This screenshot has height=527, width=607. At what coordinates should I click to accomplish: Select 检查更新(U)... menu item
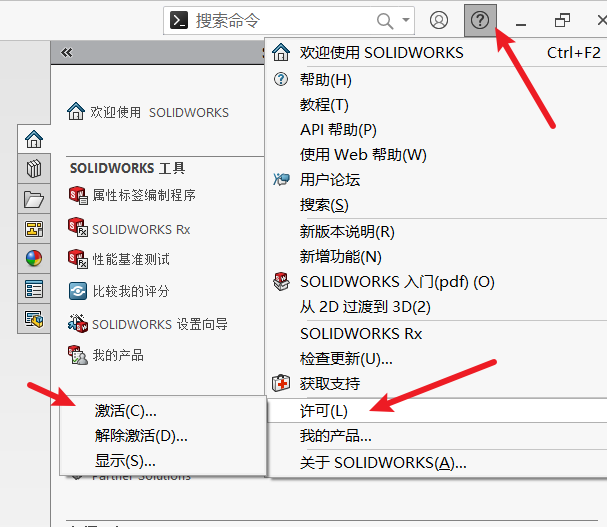[436, 359]
